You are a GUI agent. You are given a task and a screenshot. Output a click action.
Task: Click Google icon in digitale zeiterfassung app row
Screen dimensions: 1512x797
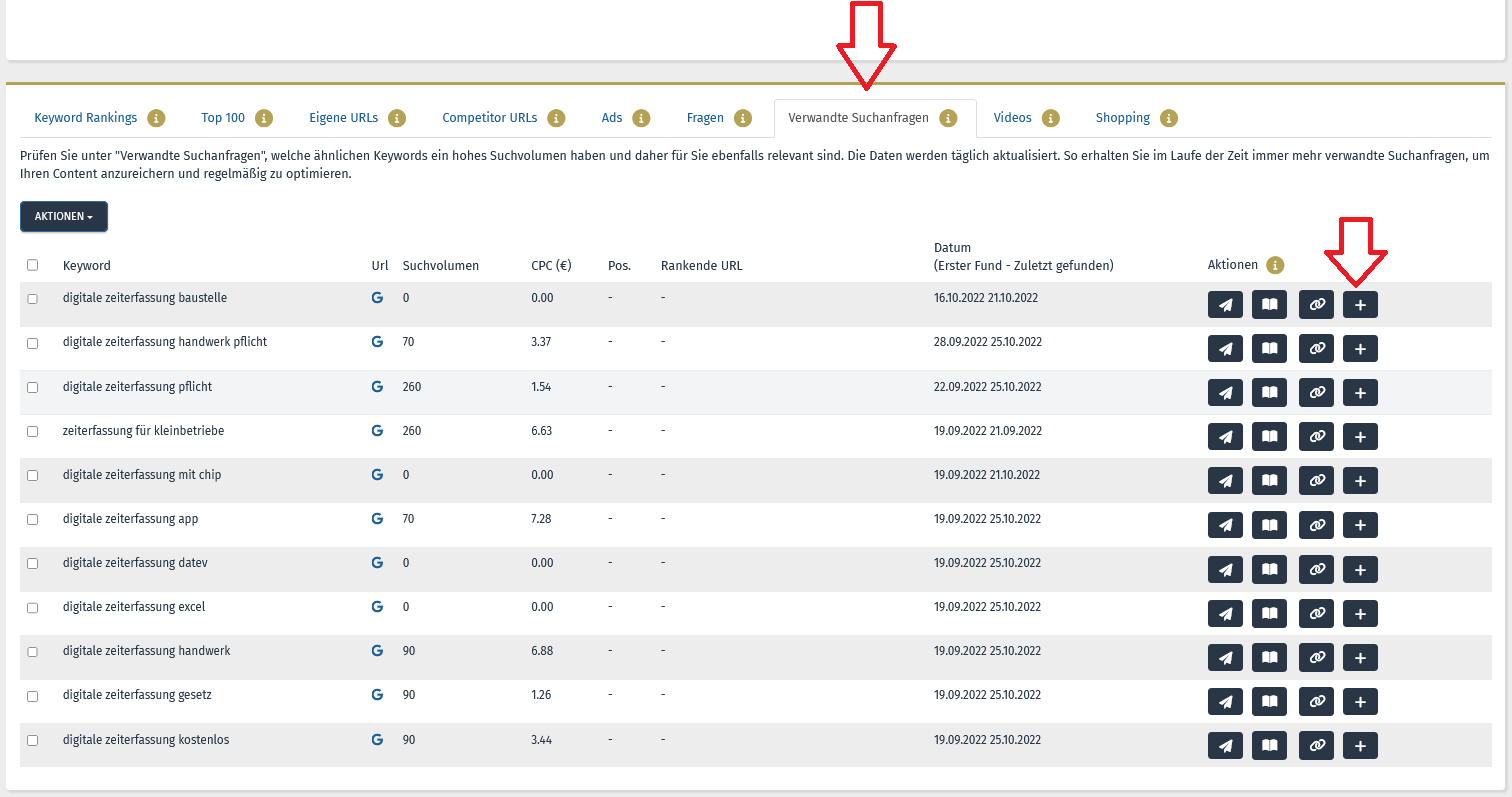pyautogui.click(x=377, y=519)
